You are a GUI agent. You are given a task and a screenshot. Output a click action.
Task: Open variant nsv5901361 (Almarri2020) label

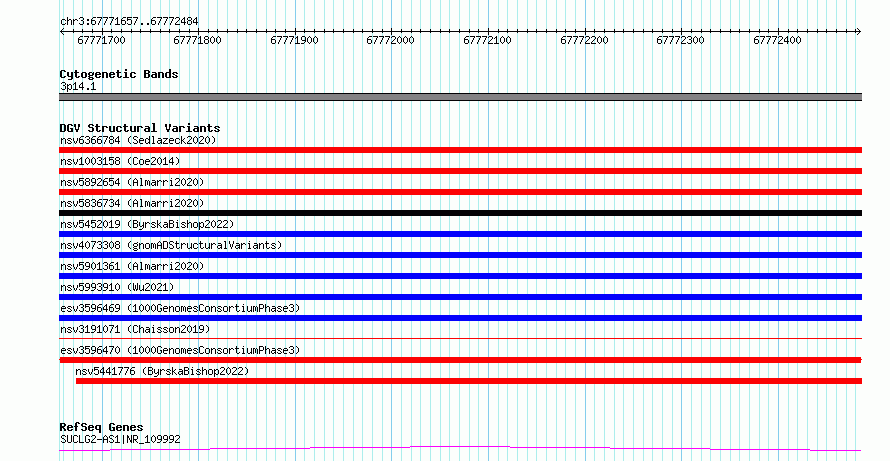132,266
